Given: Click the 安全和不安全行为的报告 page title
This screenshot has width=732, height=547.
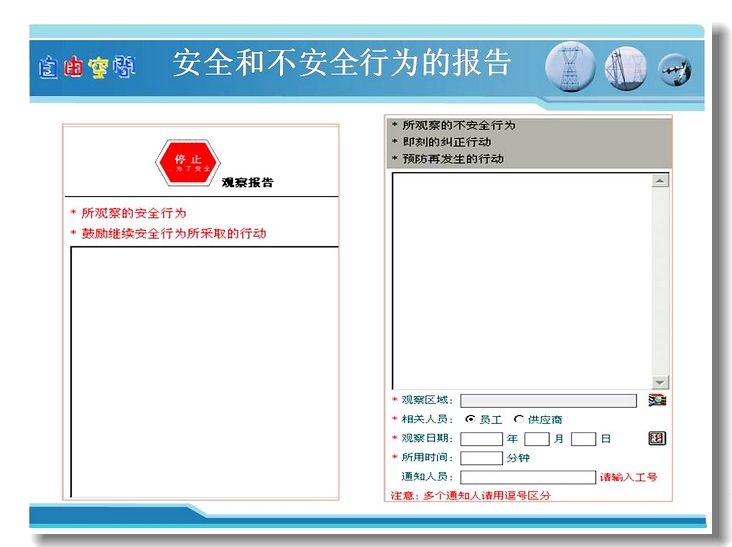Looking at the screenshot, I should point(342,63).
